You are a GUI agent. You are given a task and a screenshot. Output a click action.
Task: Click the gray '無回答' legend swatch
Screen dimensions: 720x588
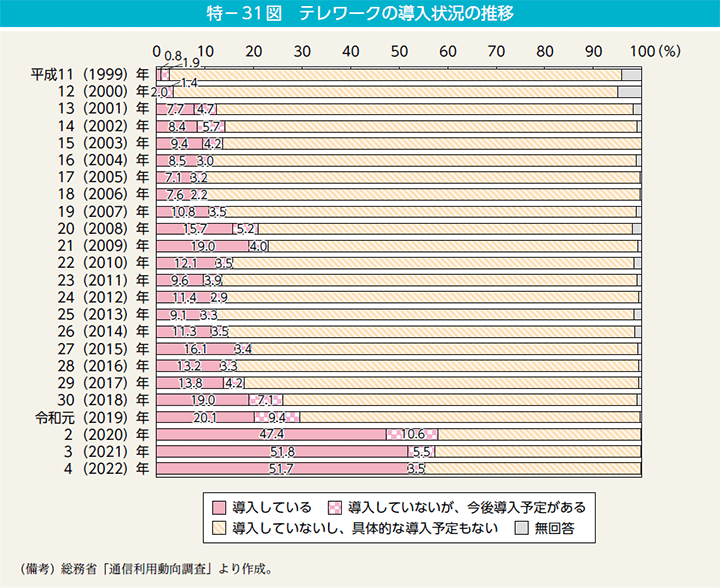(x=522, y=528)
